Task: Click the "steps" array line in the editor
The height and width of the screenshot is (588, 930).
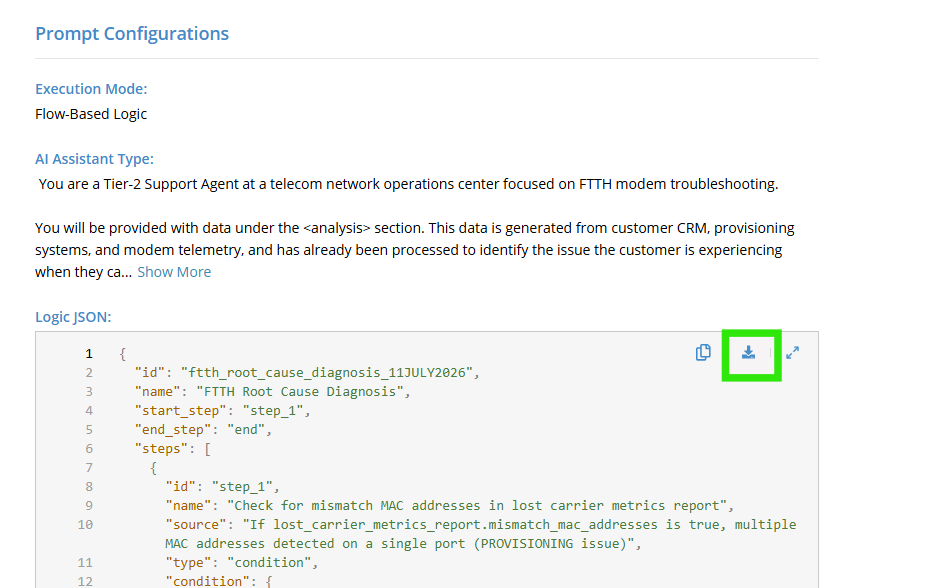Action: pyautogui.click(x=173, y=449)
